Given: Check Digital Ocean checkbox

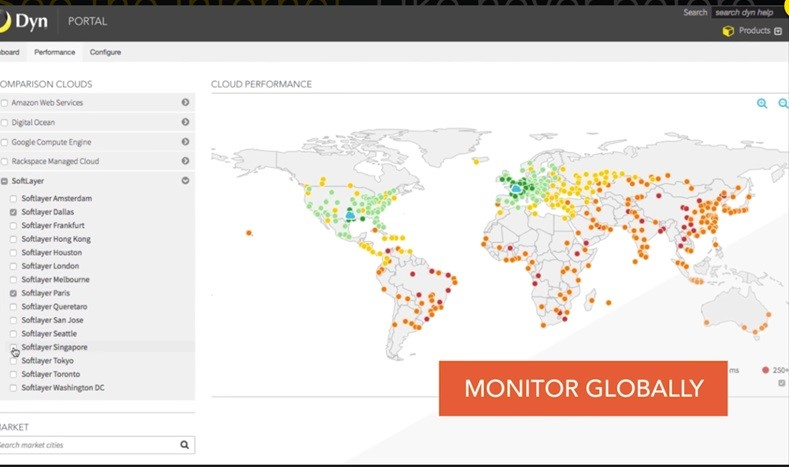Looking at the screenshot, I should tap(5, 123).
